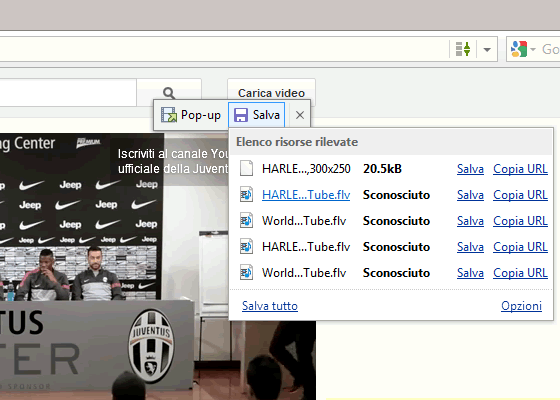Image resolution: width=560 pixels, height=400 pixels.
Task: Open the underlined HARLE...Tube.flv link
Action: 306,195
